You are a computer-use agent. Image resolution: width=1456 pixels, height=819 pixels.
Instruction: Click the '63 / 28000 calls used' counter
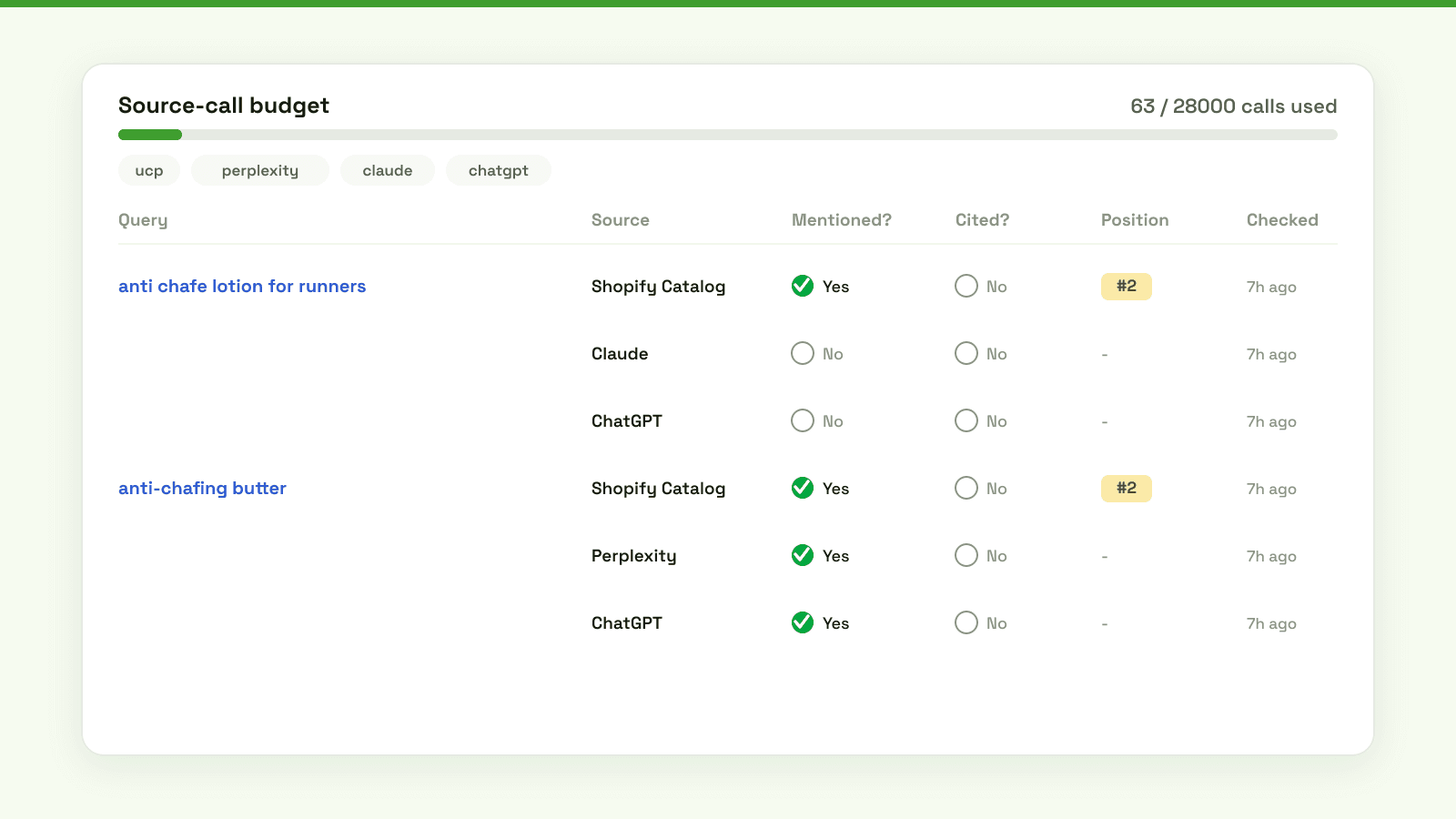coord(1234,106)
